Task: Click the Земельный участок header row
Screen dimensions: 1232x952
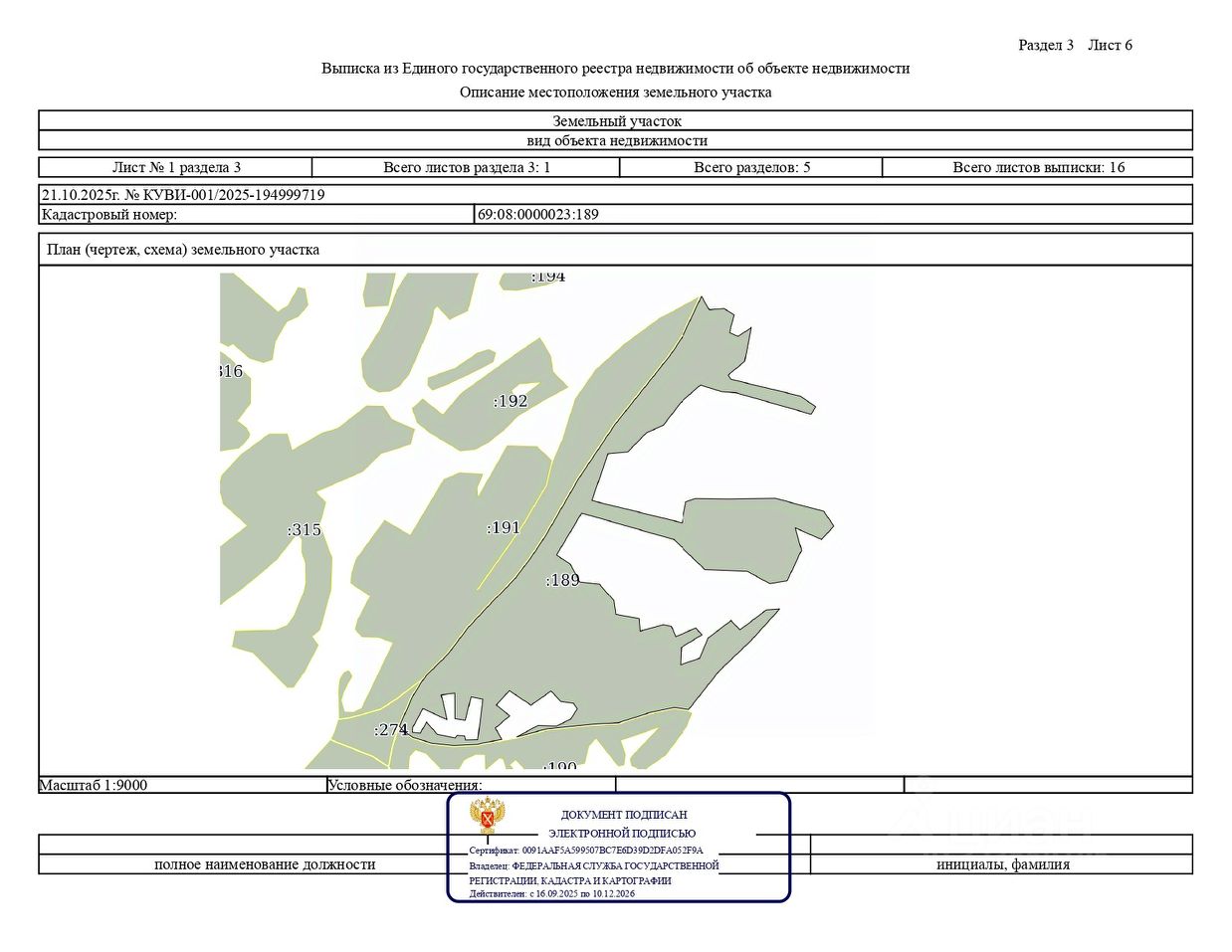Action: pos(616,120)
